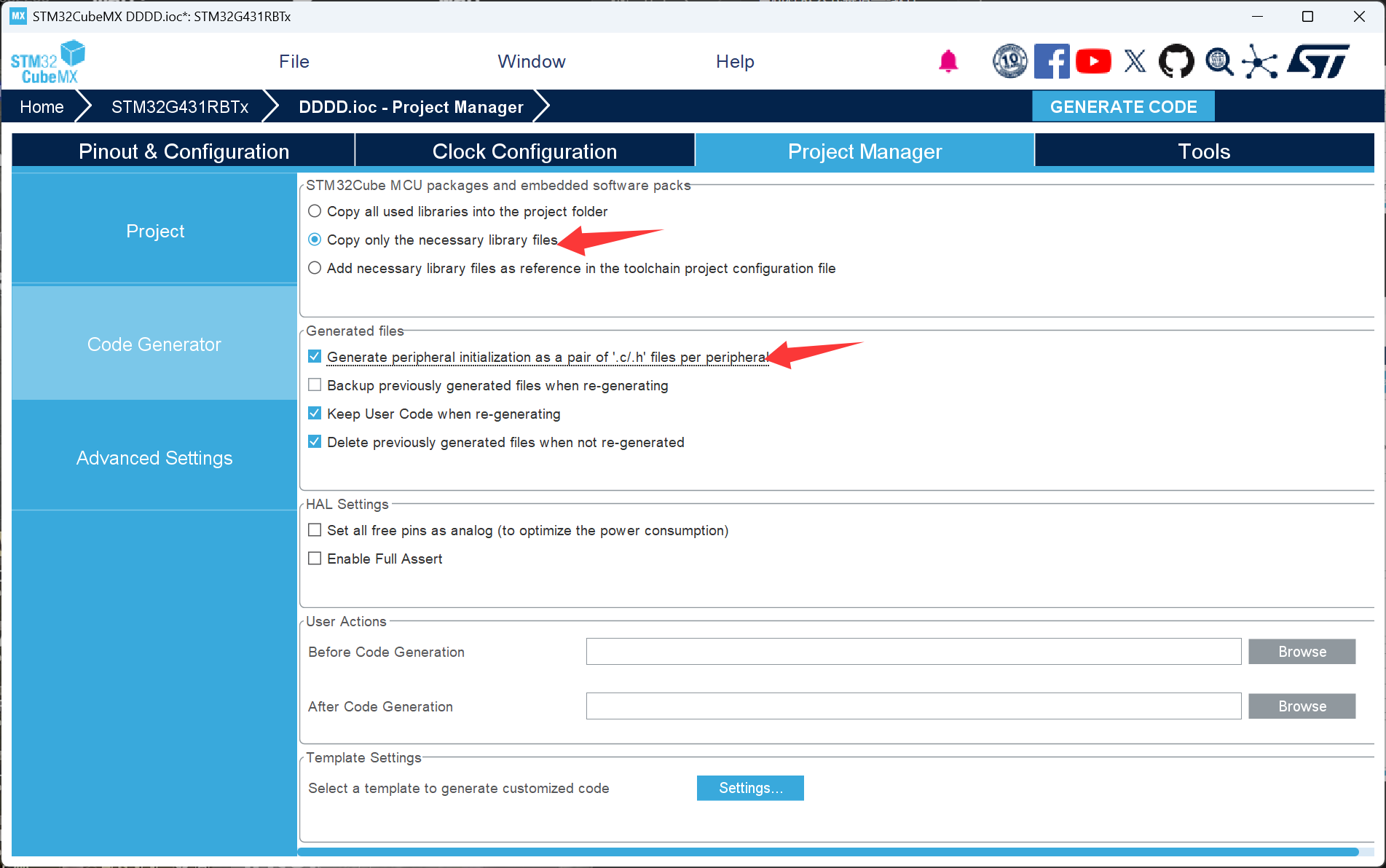Switch to Clock Configuration tab

pos(524,151)
